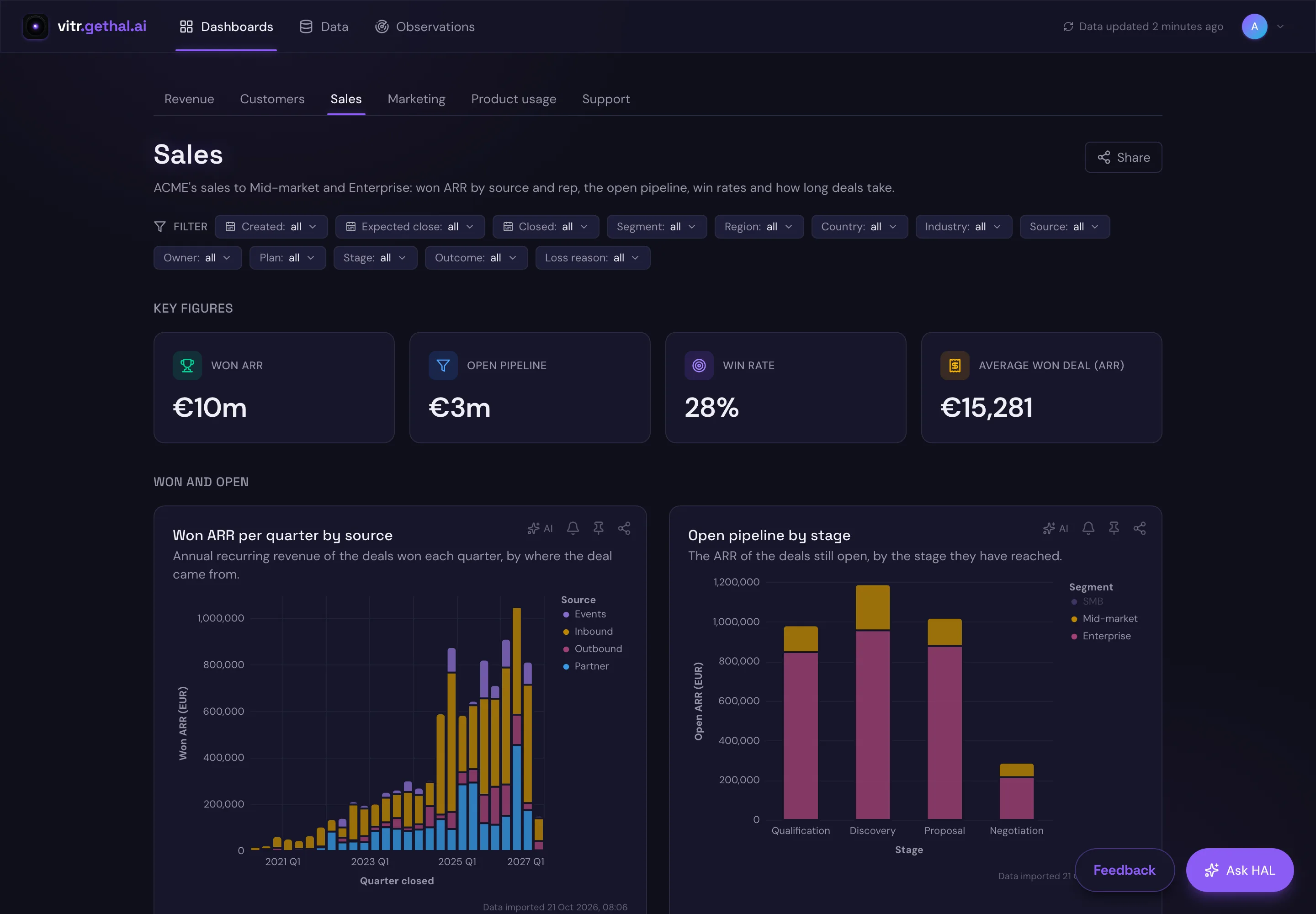This screenshot has height=914, width=1316.
Task: Pin the Won ARR per quarter chart
Action: (x=599, y=528)
